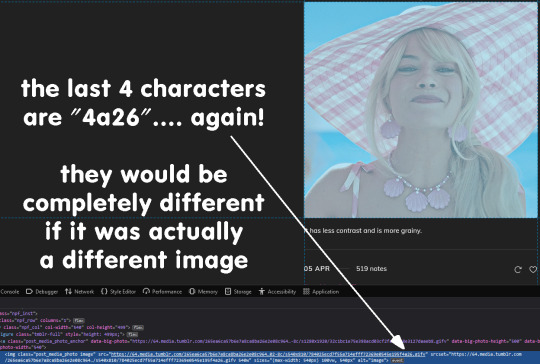Switch to the Memory tab
The image size is (540, 364).
[x=203, y=292]
